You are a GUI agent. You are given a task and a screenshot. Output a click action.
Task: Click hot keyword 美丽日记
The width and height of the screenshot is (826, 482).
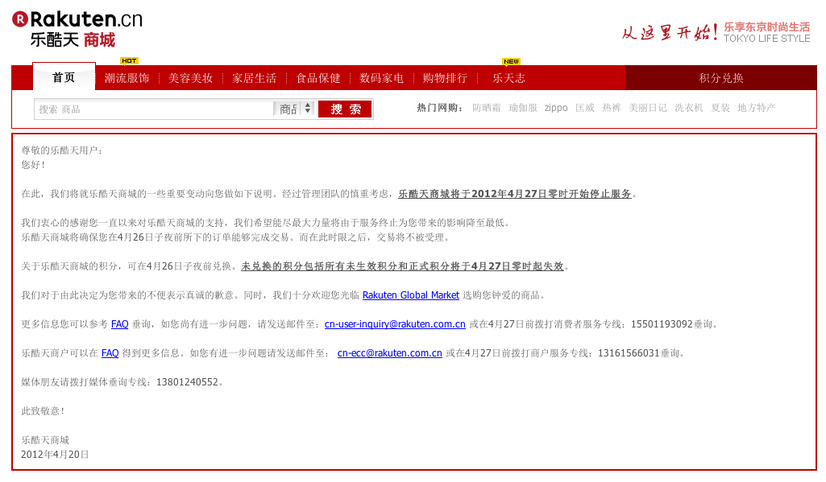647,108
